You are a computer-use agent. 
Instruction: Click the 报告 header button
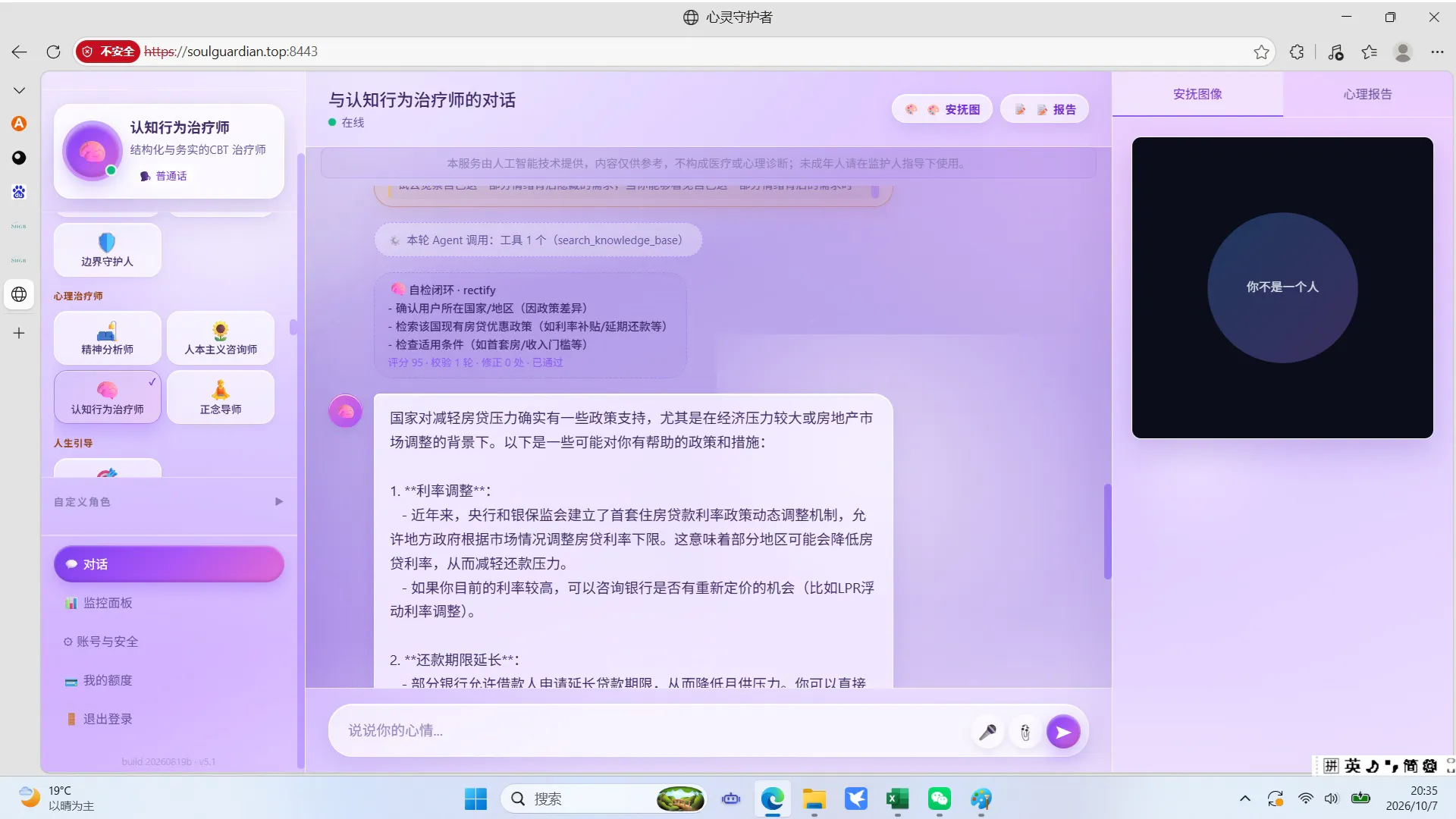pyautogui.click(x=1044, y=109)
